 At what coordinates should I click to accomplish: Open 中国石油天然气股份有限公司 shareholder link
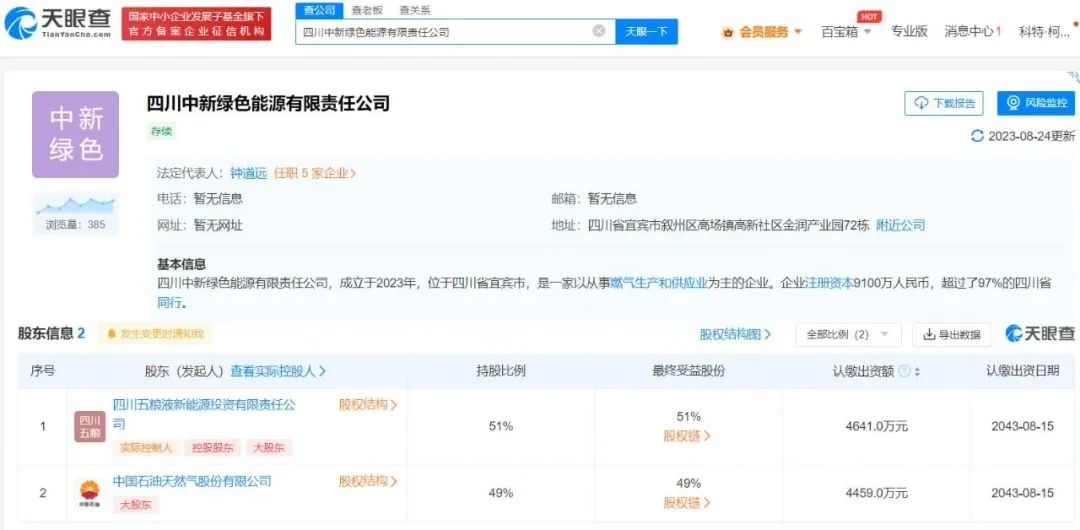coord(192,480)
